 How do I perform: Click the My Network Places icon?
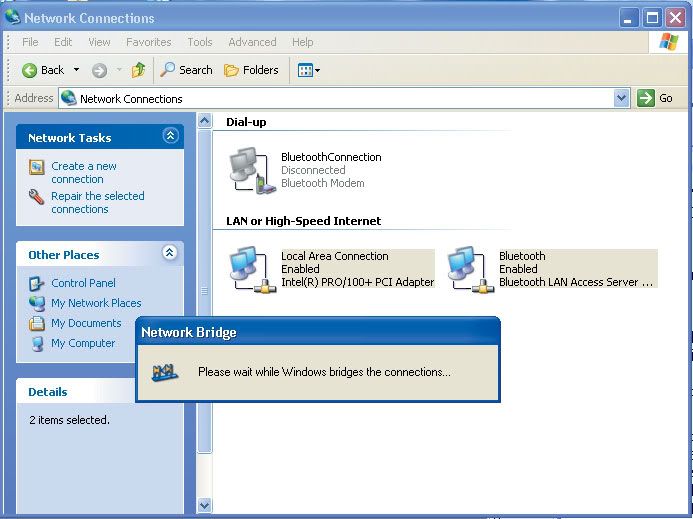[x=37, y=303]
